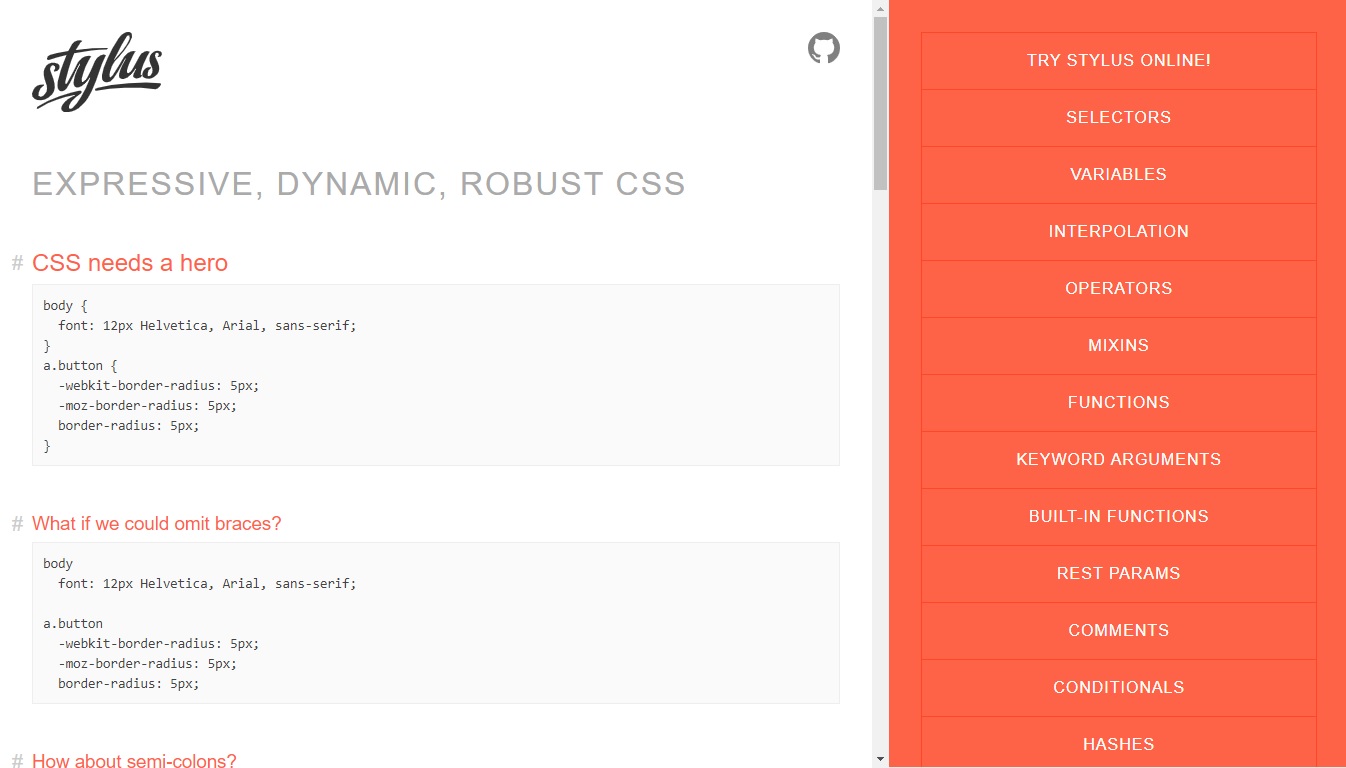Open the HASHES section
This screenshot has height=768, width=1346.
click(x=1118, y=744)
